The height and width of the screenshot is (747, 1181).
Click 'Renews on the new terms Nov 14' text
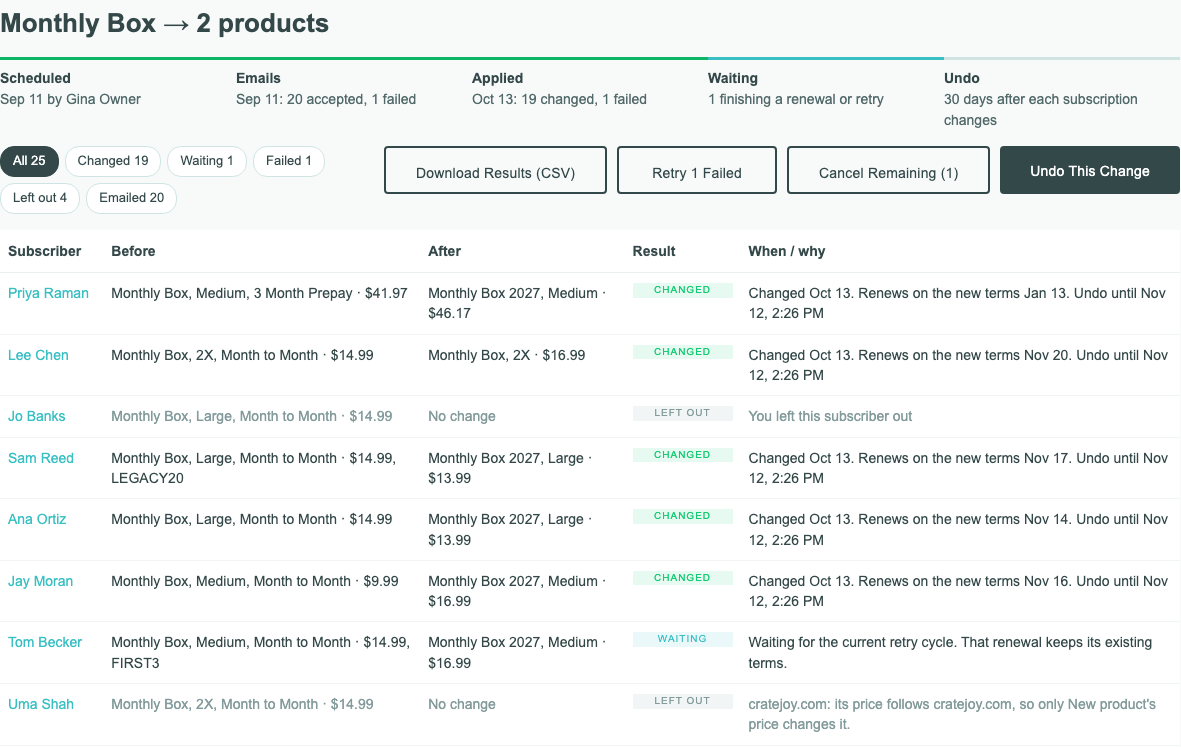click(x=965, y=520)
